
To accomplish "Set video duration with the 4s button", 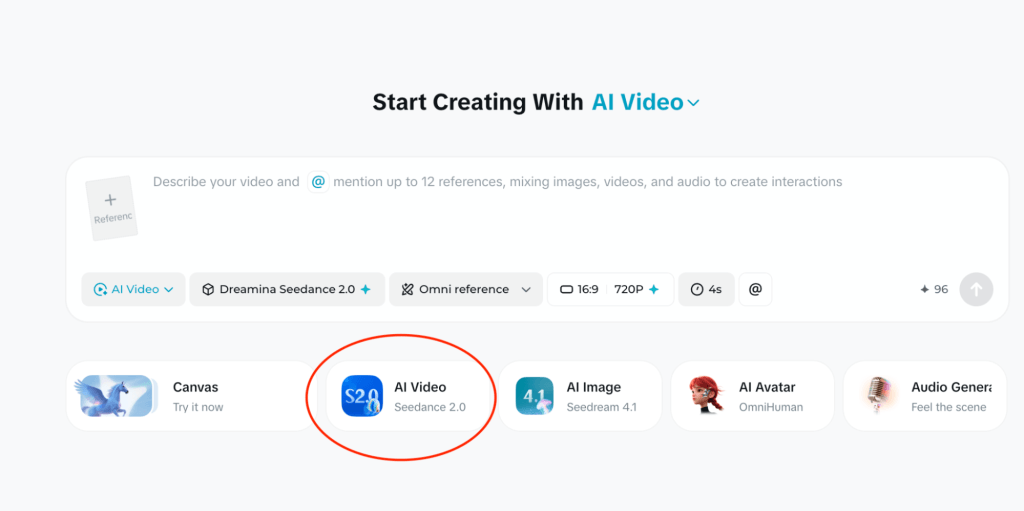I will click(706, 289).
